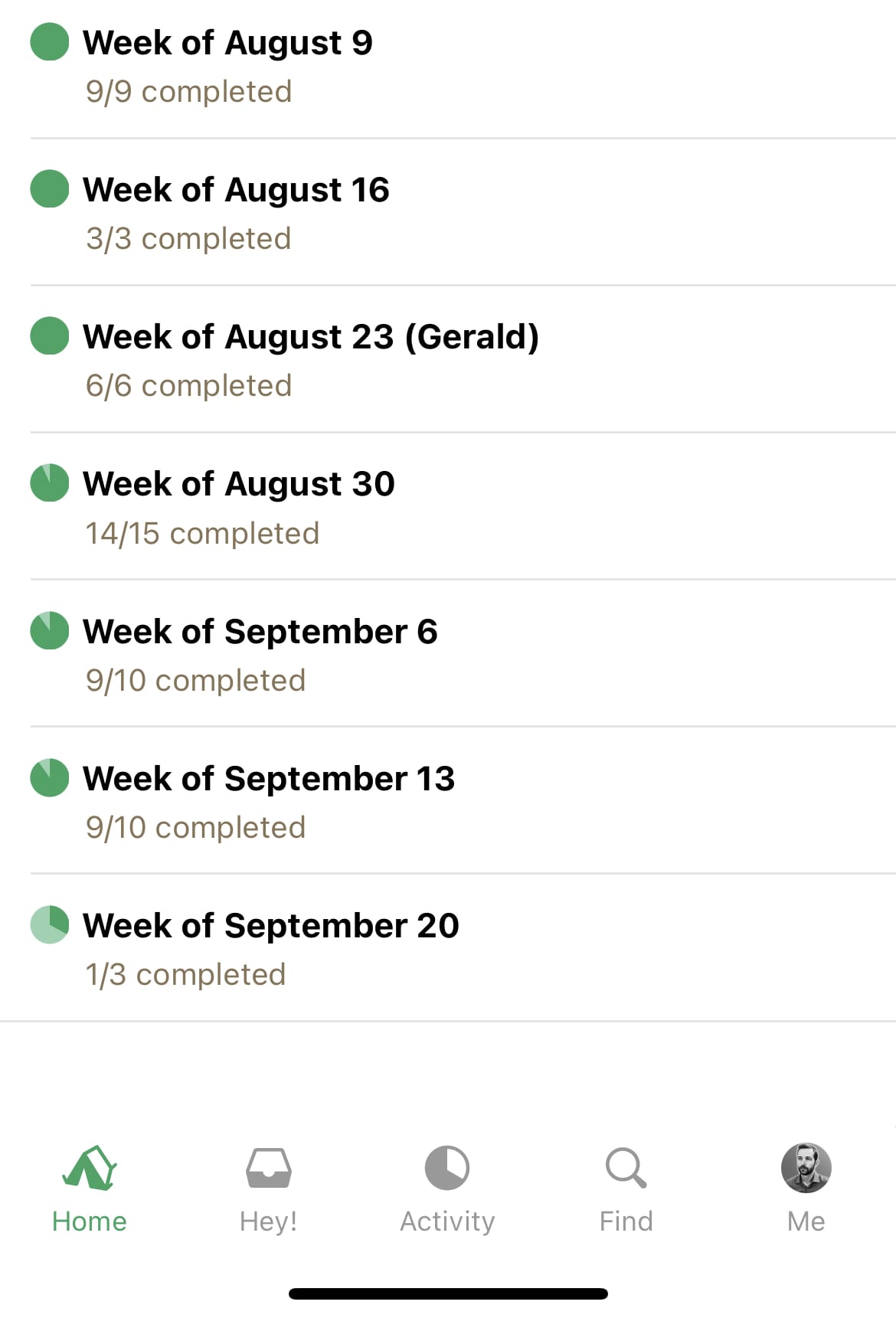Tap the 14/15 completed status text

tap(202, 533)
